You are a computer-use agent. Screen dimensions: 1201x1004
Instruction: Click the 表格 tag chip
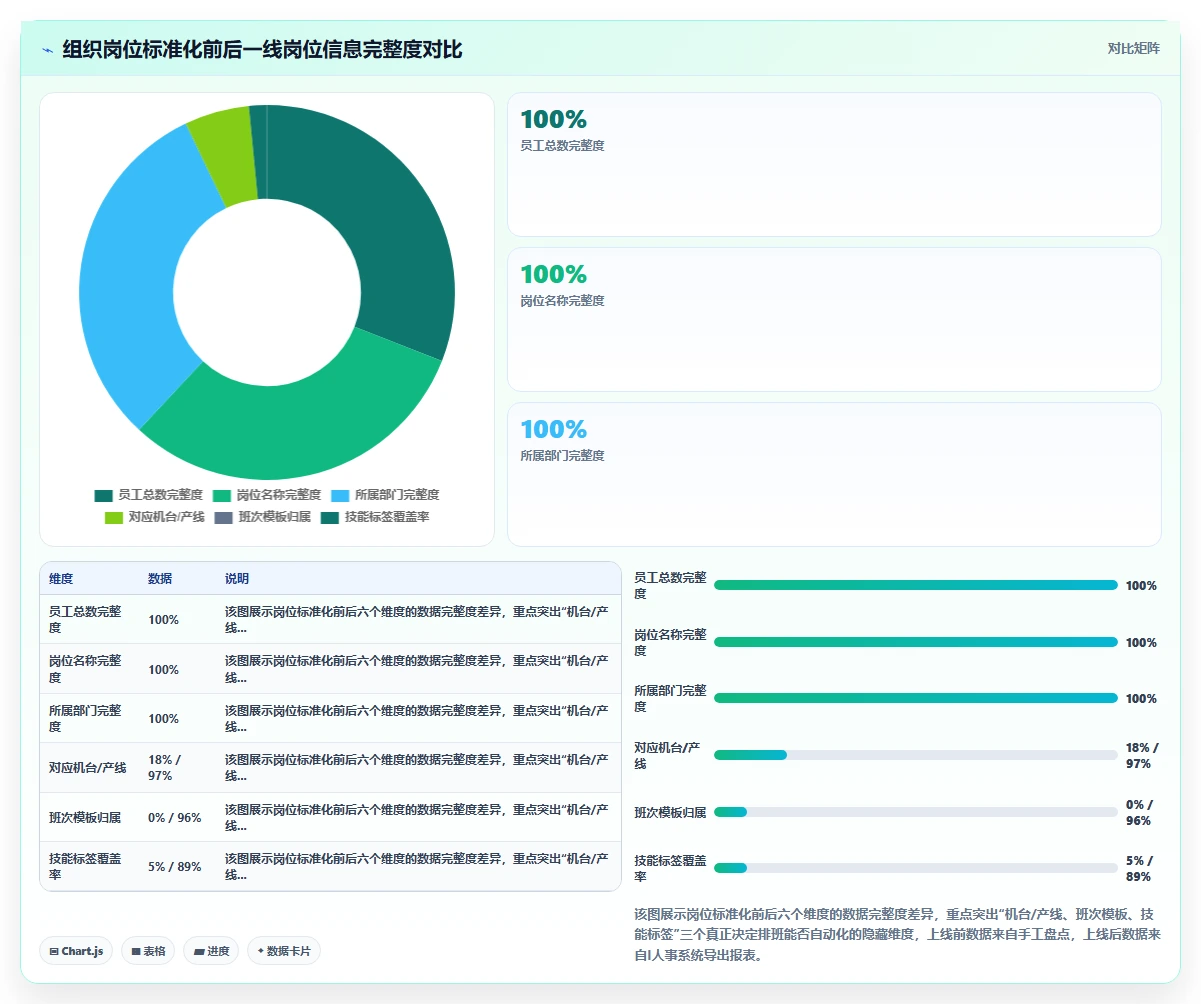pos(148,951)
